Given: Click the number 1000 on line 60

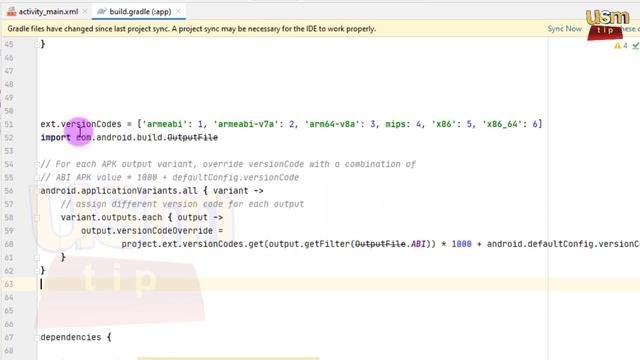Looking at the screenshot, I should click(461, 244).
